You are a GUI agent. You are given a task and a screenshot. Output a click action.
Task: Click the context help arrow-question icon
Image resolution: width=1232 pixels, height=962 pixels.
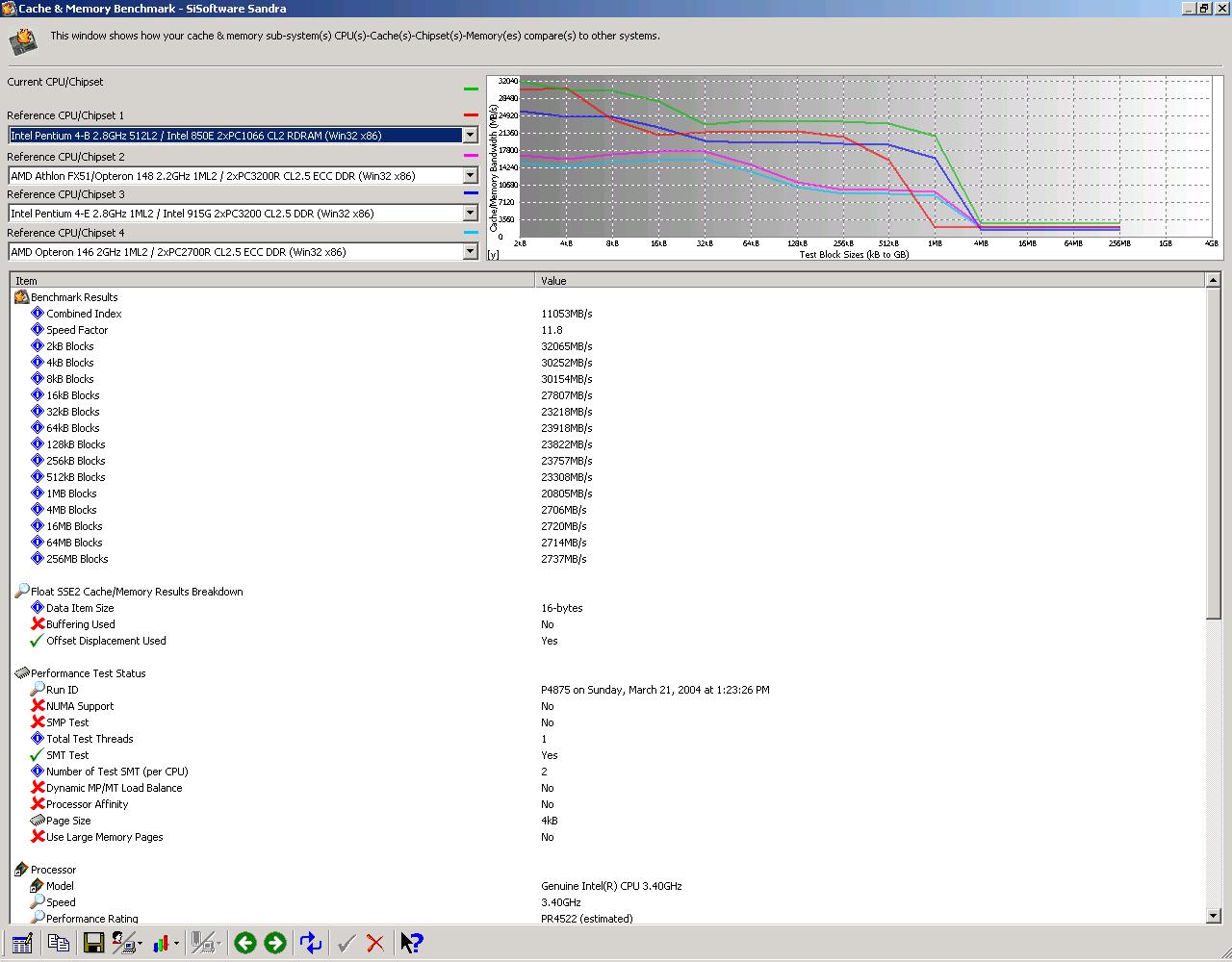411,943
